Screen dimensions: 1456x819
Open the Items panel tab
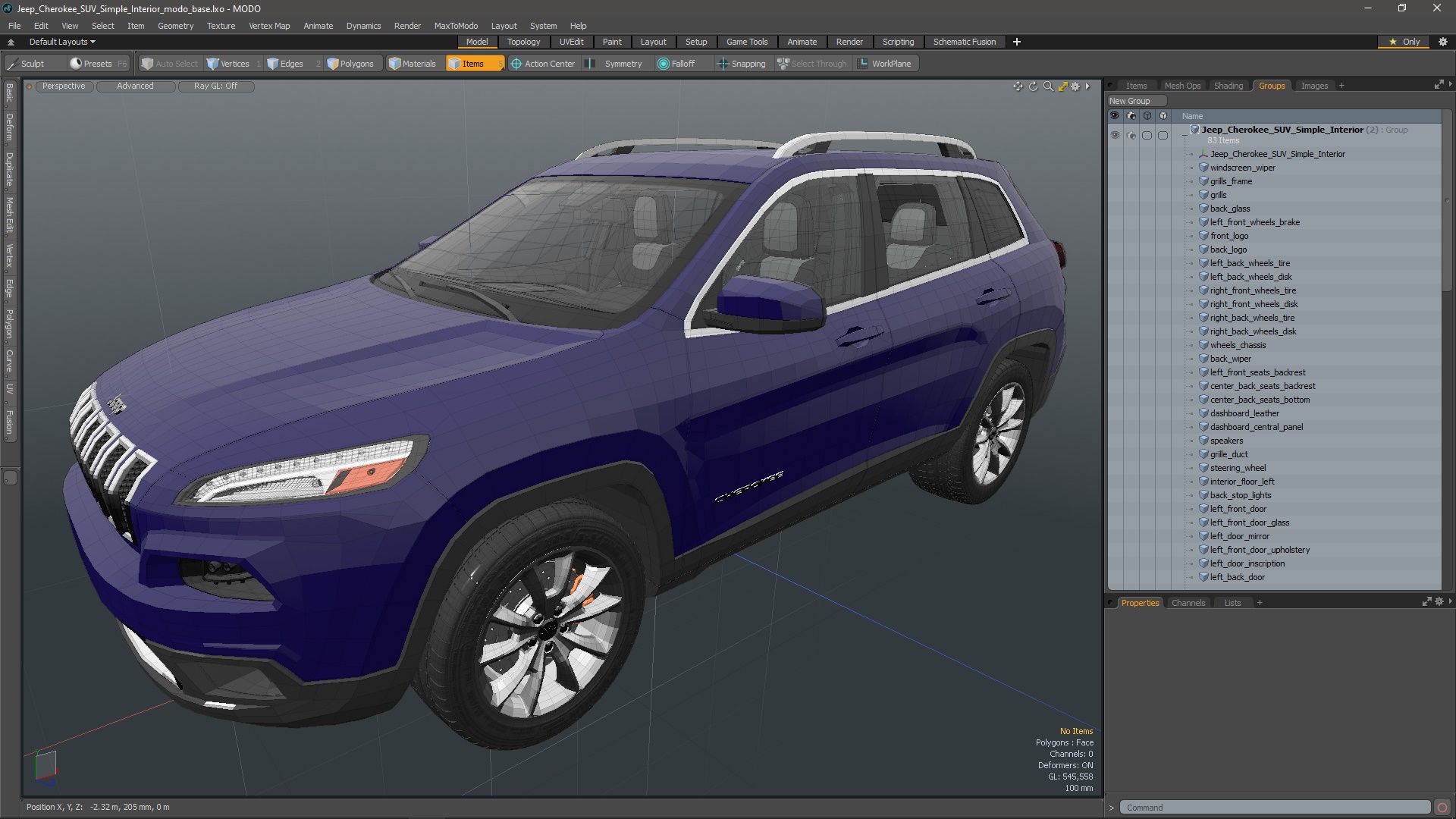point(1135,86)
